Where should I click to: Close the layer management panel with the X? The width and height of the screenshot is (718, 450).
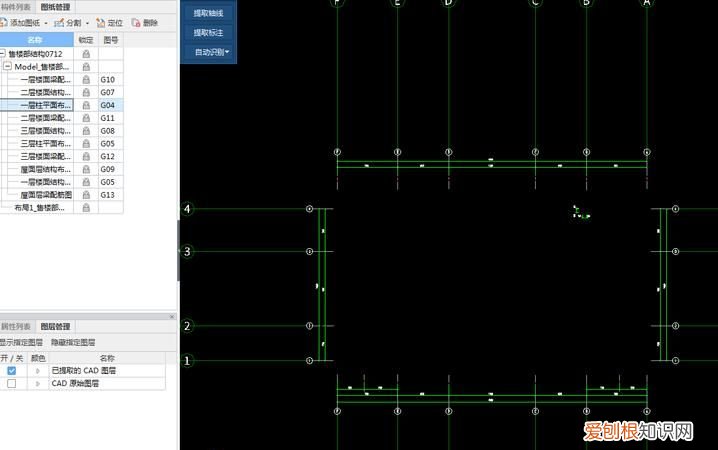[x=172, y=317]
